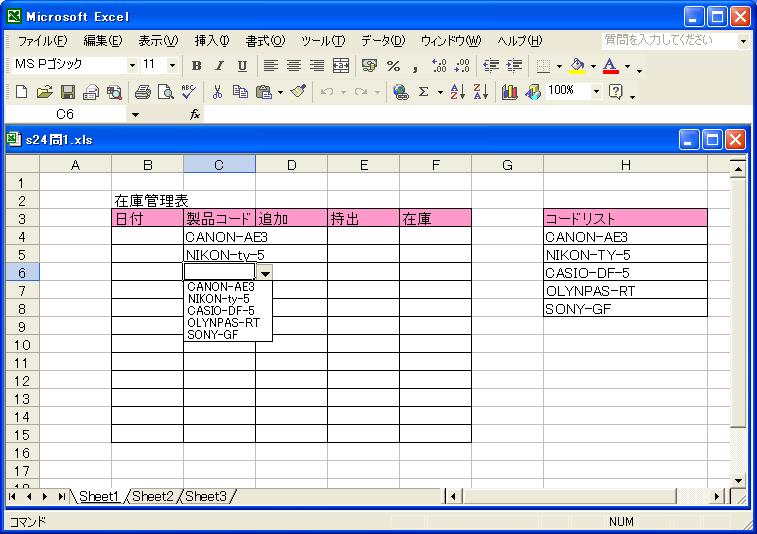757x534 pixels.
Task: Click the Print icon
Action: [x=142, y=92]
